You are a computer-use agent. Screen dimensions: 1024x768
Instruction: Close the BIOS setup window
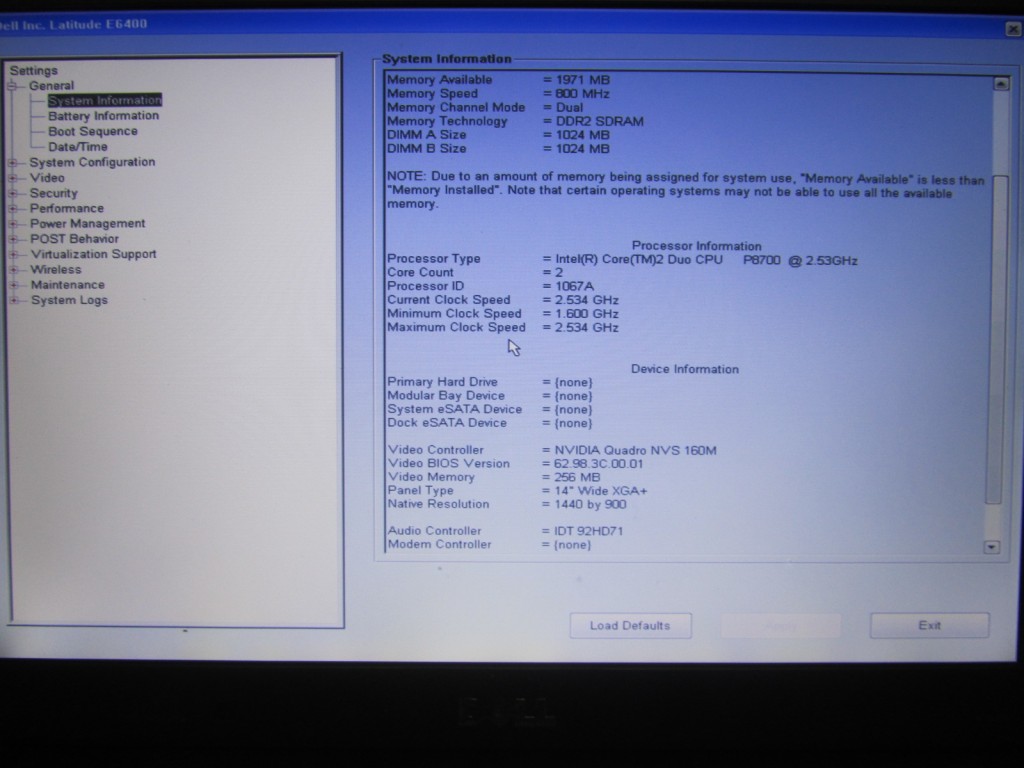click(1013, 29)
